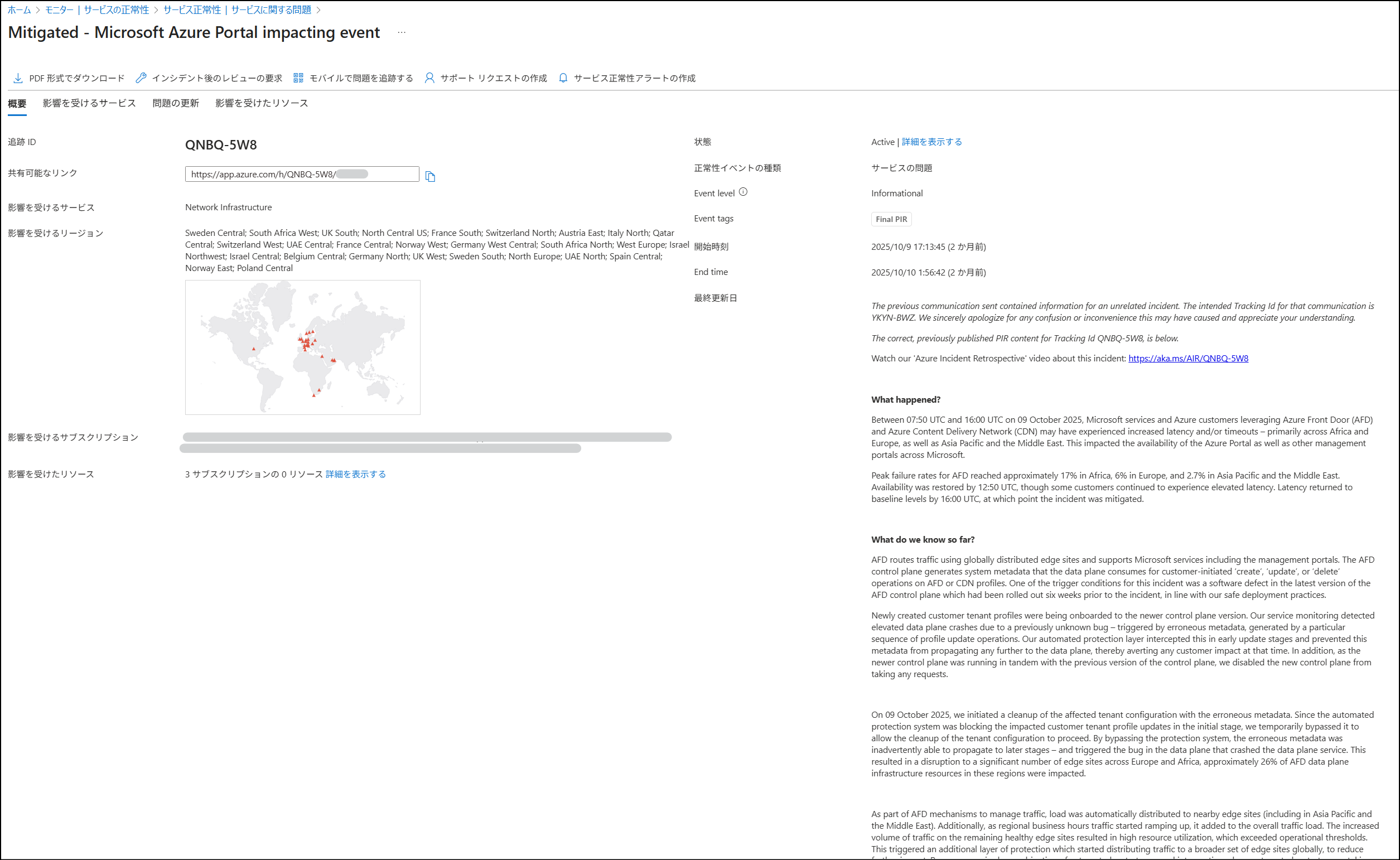
Task: Click the End time field label
Action: click(x=711, y=272)
